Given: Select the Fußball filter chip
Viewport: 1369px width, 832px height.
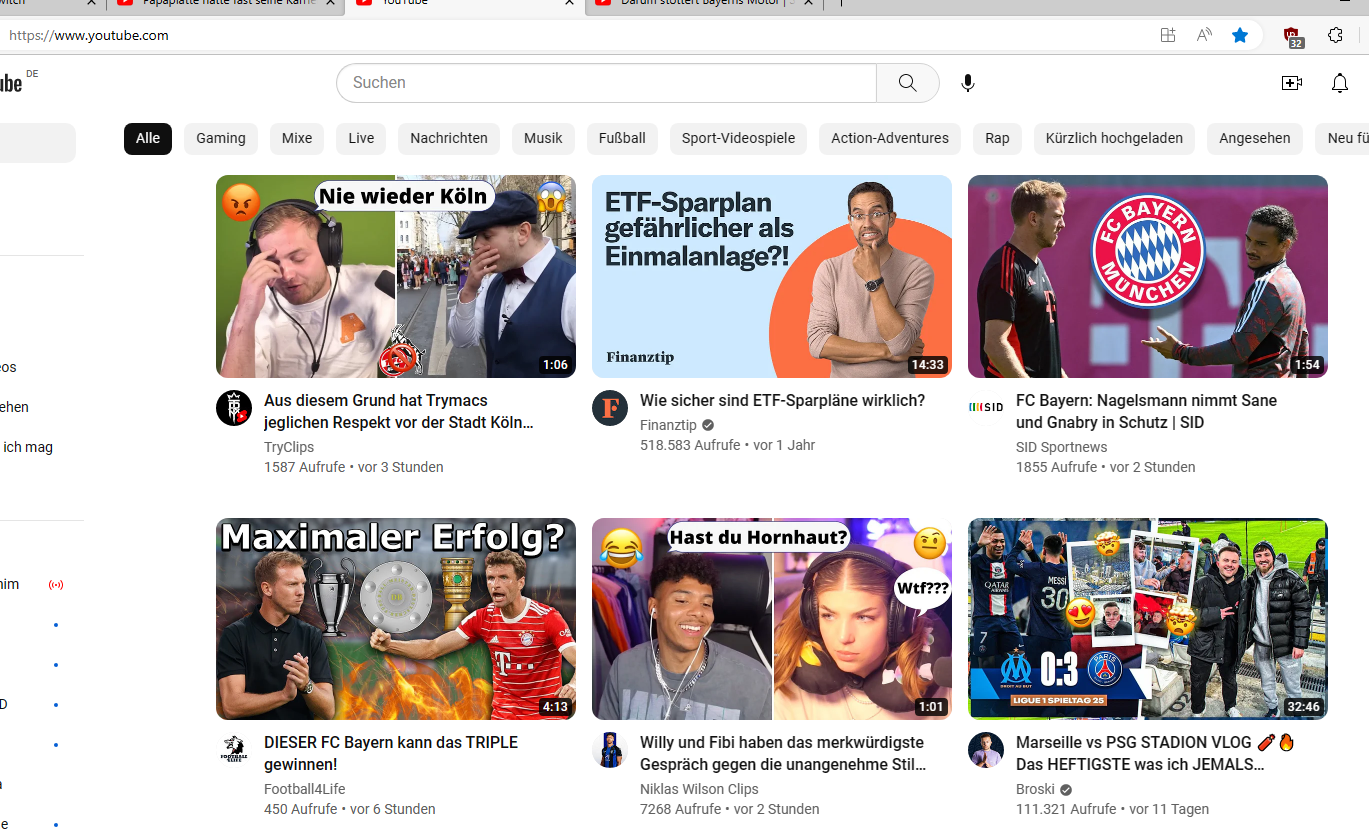Looking at the screenshot, I should 622,138.
